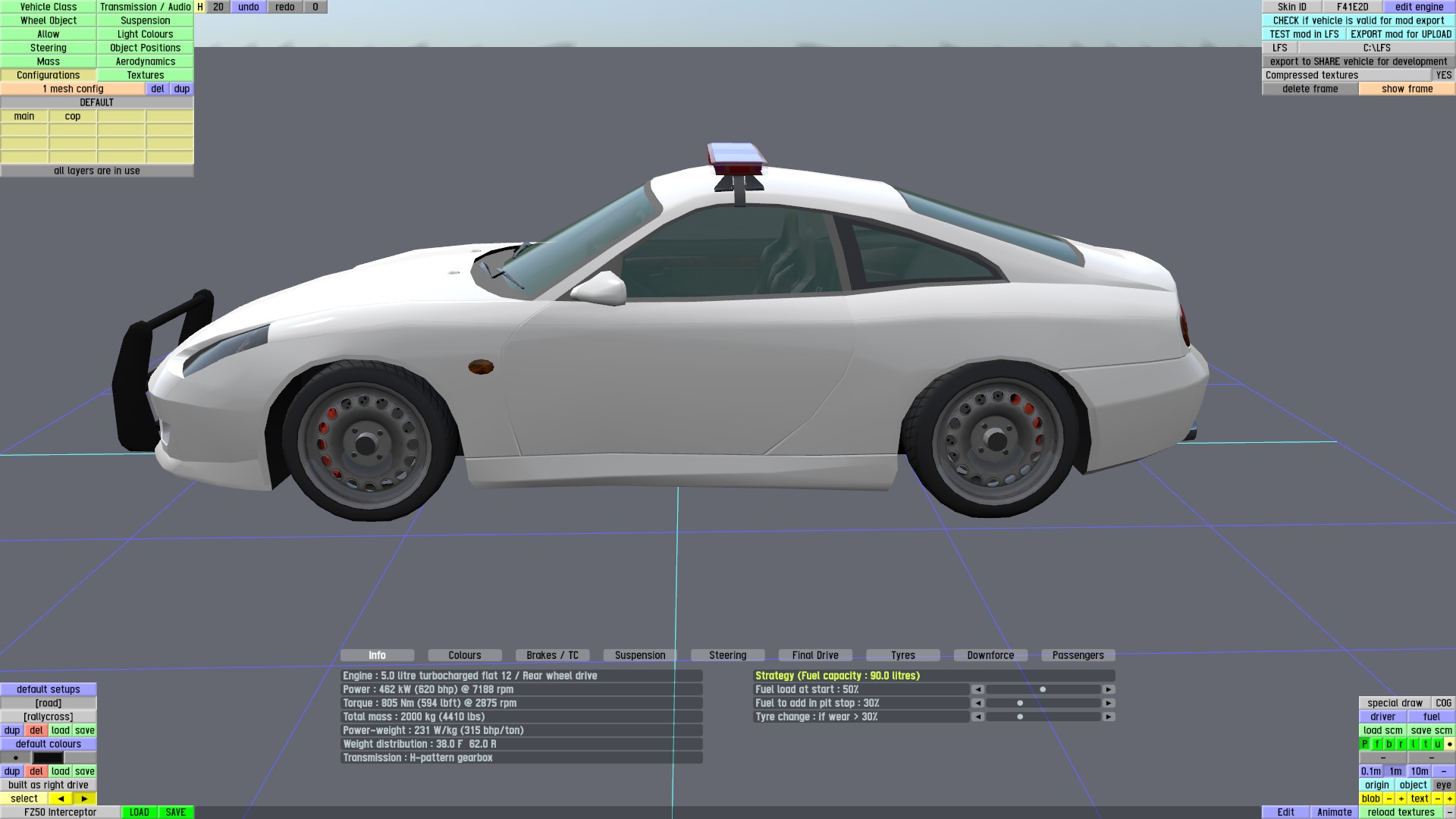Screen dimensions: 1456x819
Task: Switch to the Tyres tab
Action: pyautogui.click(x=902, y=655)
